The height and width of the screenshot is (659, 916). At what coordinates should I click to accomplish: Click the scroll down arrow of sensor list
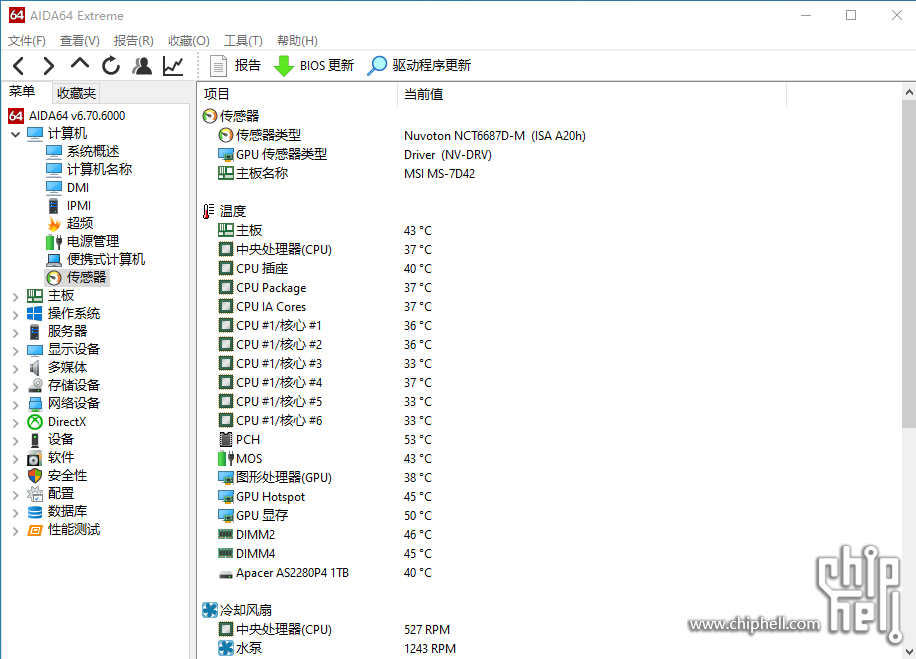pyautogui.click(x=909, y=651)
